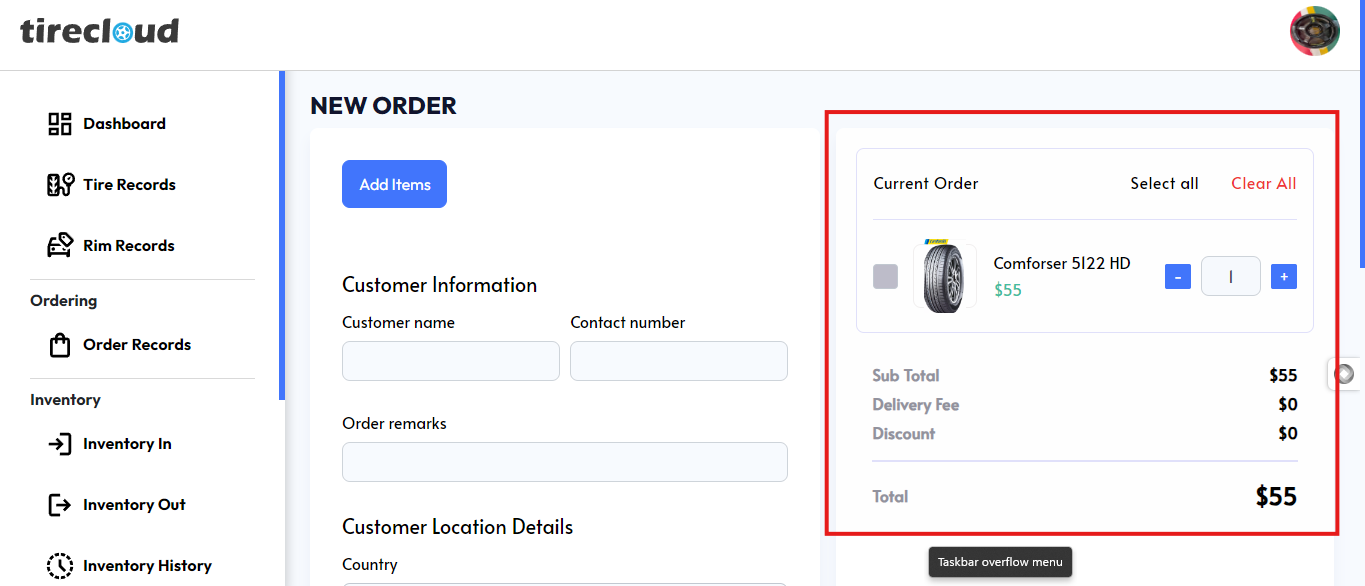This screenshot has width=1365, height=586.
Task: Click the Inventory Out arrow icon
Action: pyautogui.click(x=60, y=505)
